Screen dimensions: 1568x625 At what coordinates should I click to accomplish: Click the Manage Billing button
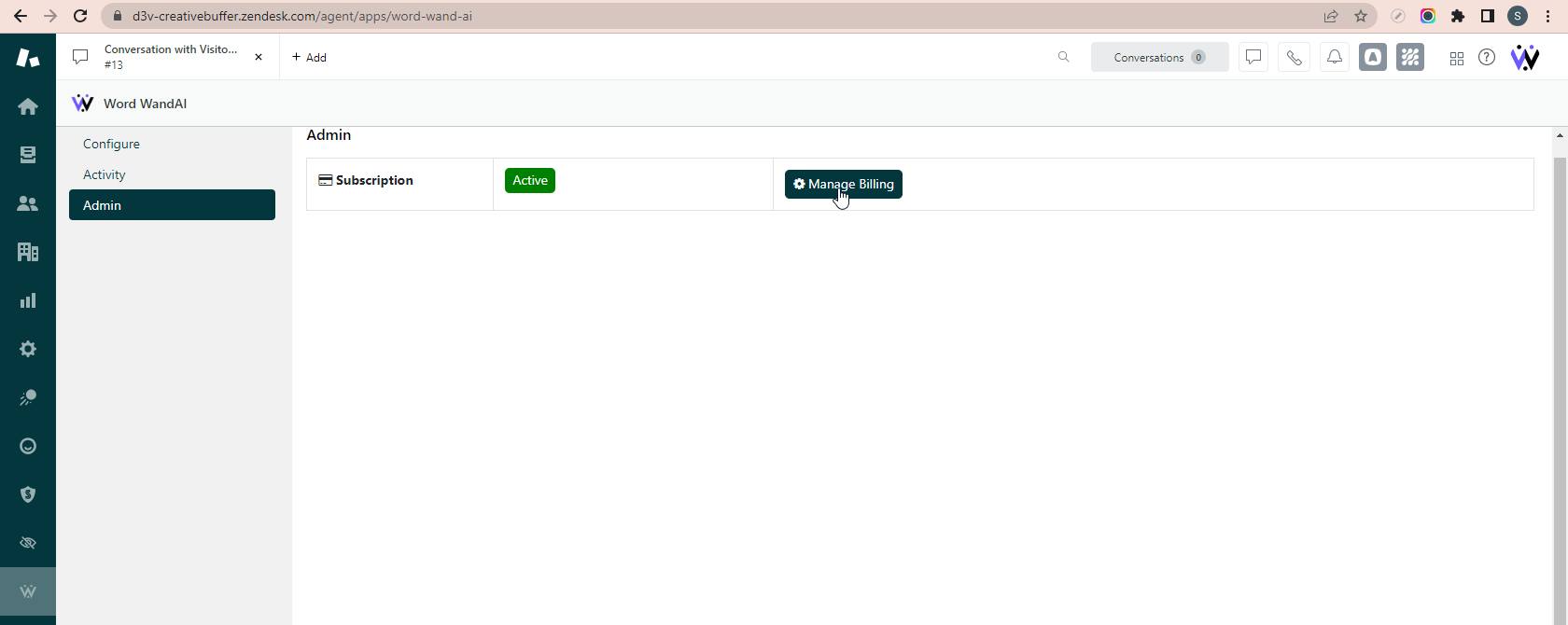843,184
